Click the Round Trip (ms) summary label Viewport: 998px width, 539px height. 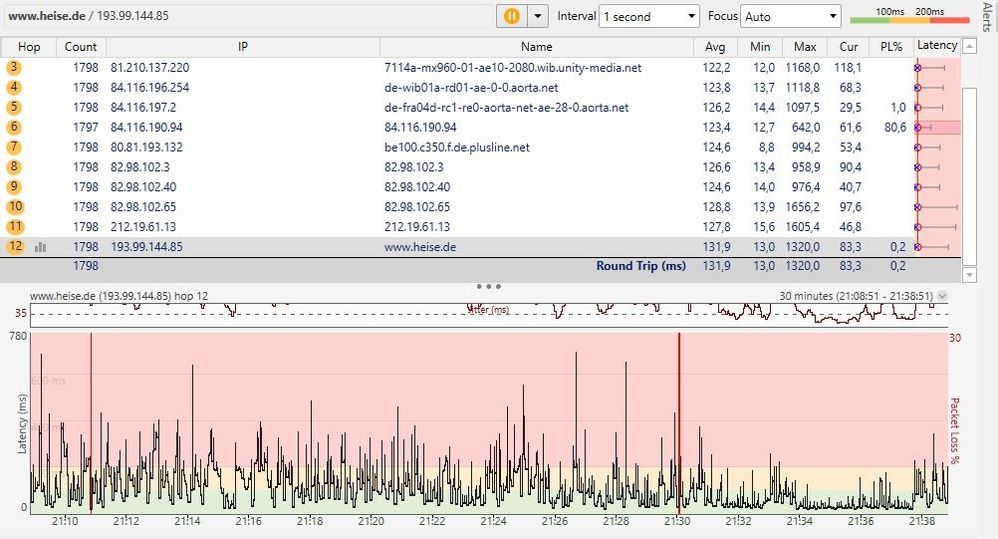641,266
